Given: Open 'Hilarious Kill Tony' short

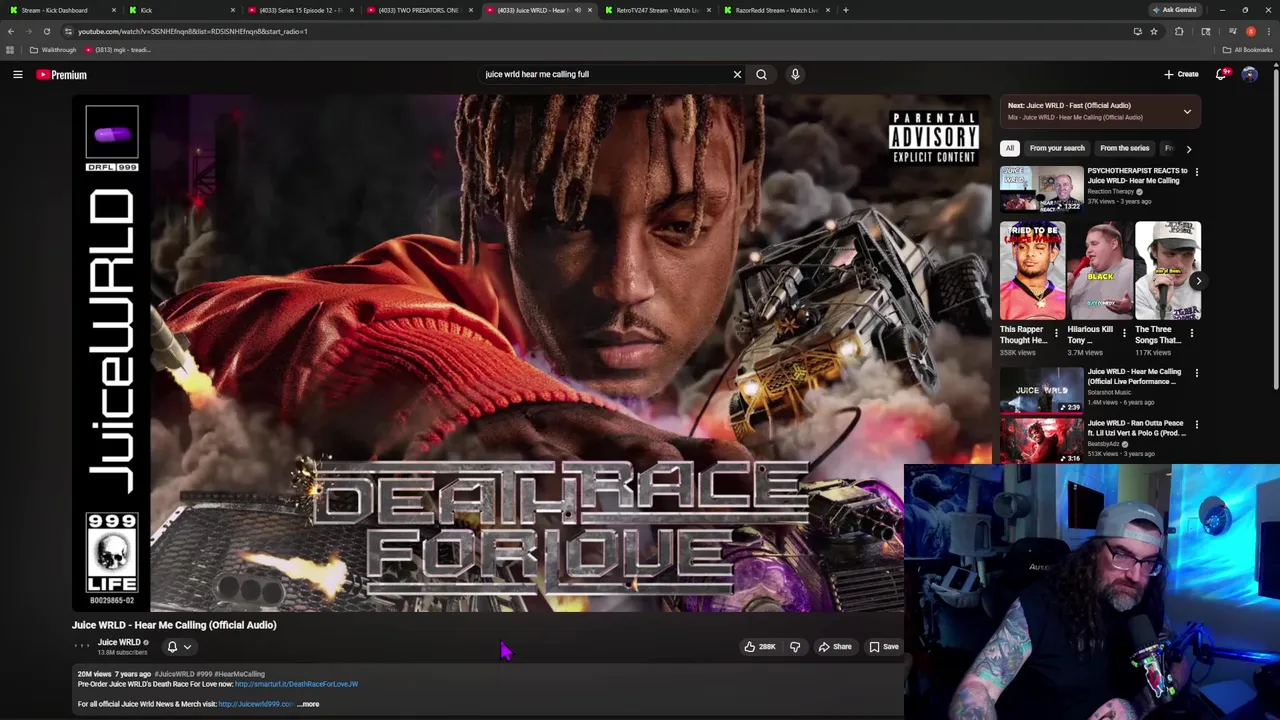Looking at the screenshot, I should click(x=1100, y=270).
